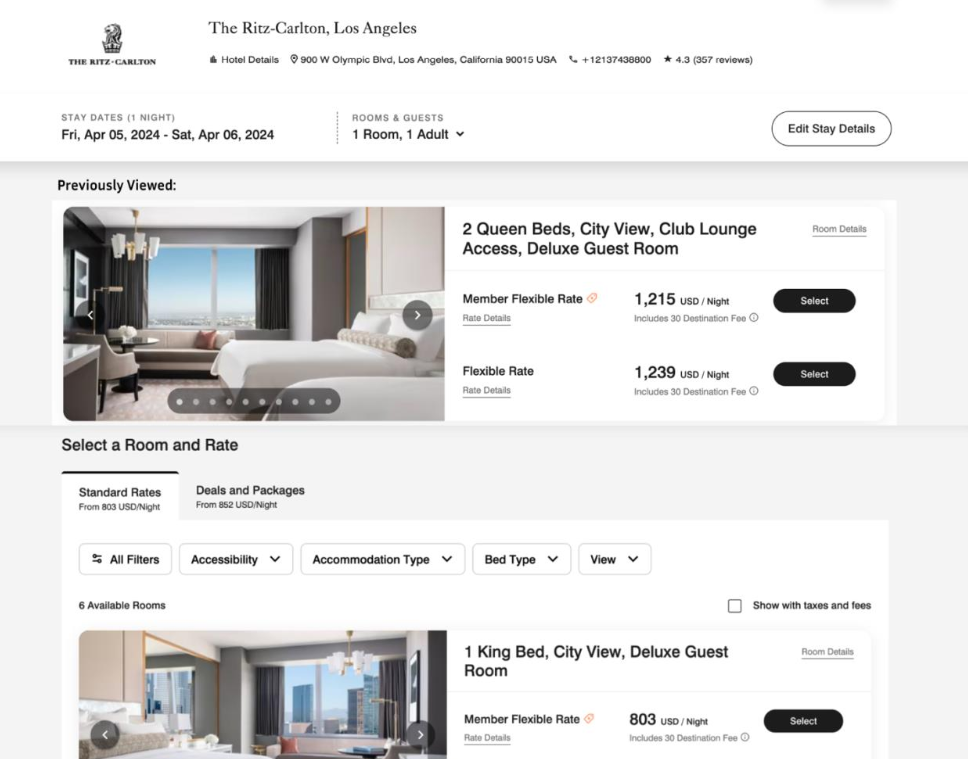Click info icon next to 1,215 Destination Fee
968x759 pixels.
coord(754,317)
